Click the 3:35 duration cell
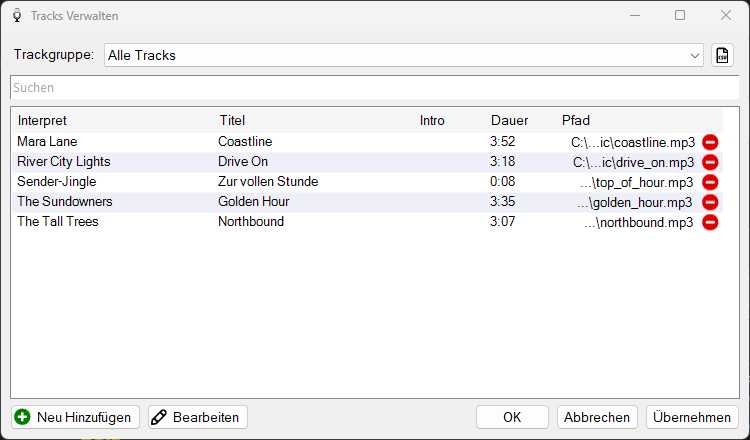Screen dimensions: 750x440 [x=502, y=202]
